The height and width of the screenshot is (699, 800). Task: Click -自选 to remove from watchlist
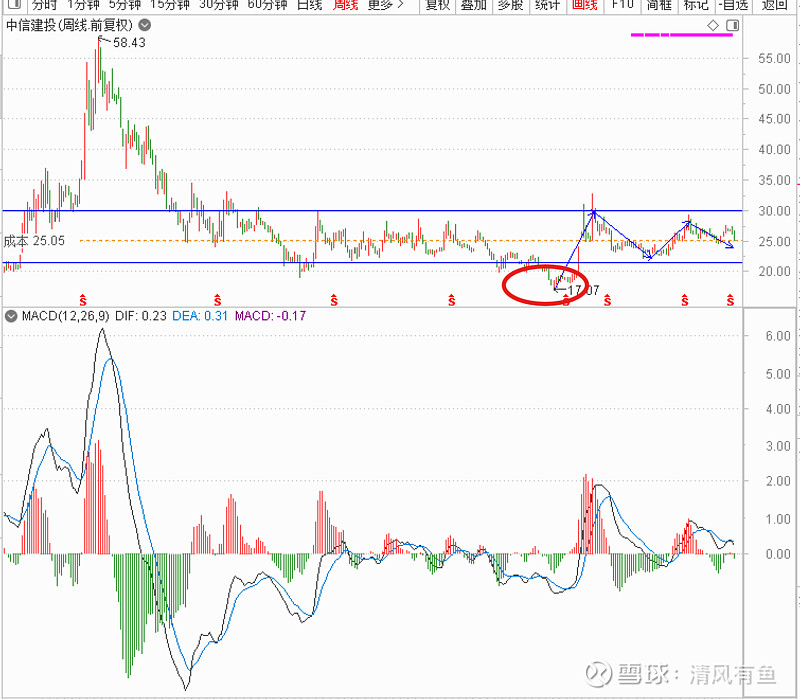pyautogui.click(x=734, y=5)
